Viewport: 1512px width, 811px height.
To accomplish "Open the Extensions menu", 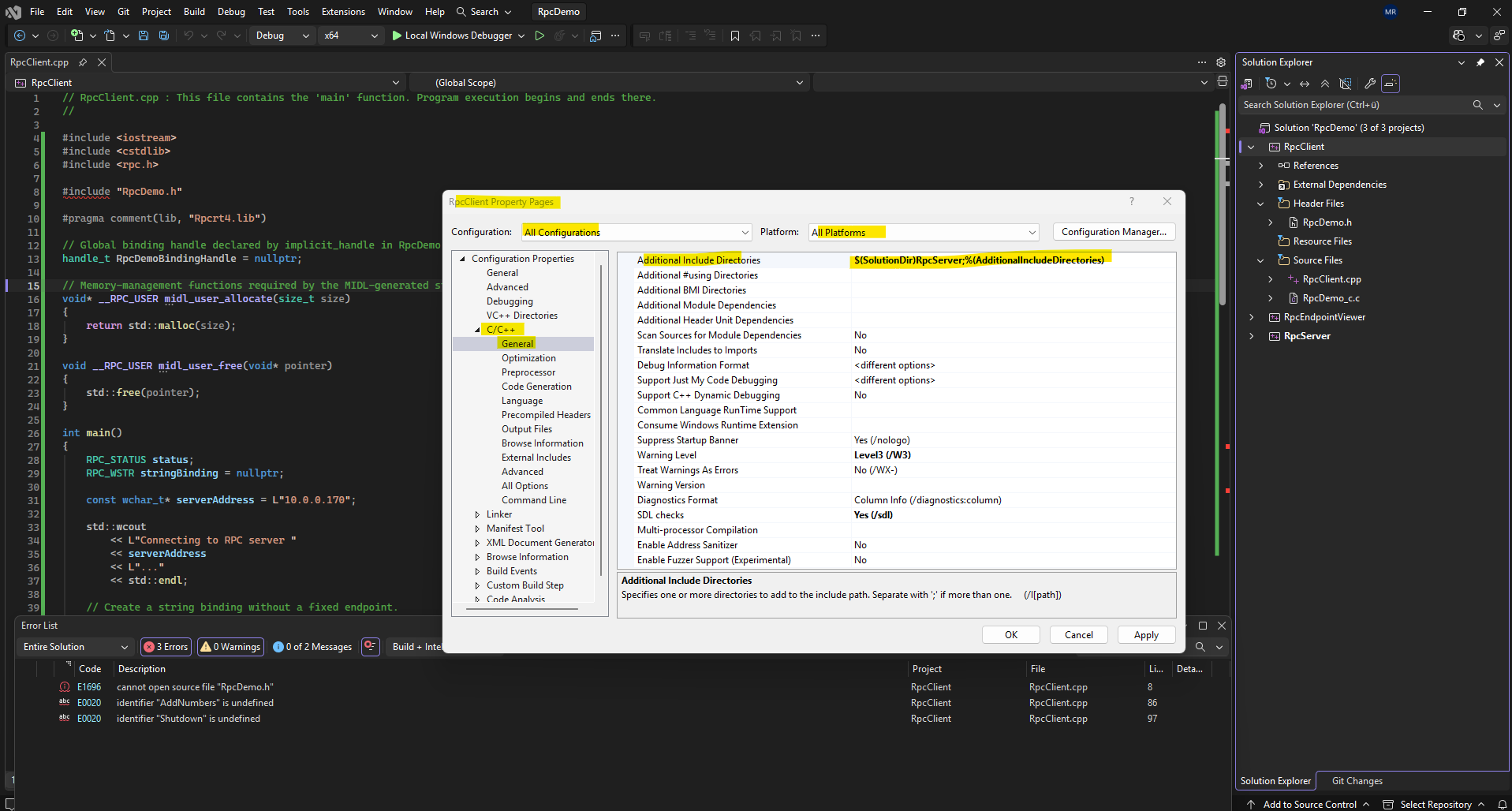I will 343,12.
